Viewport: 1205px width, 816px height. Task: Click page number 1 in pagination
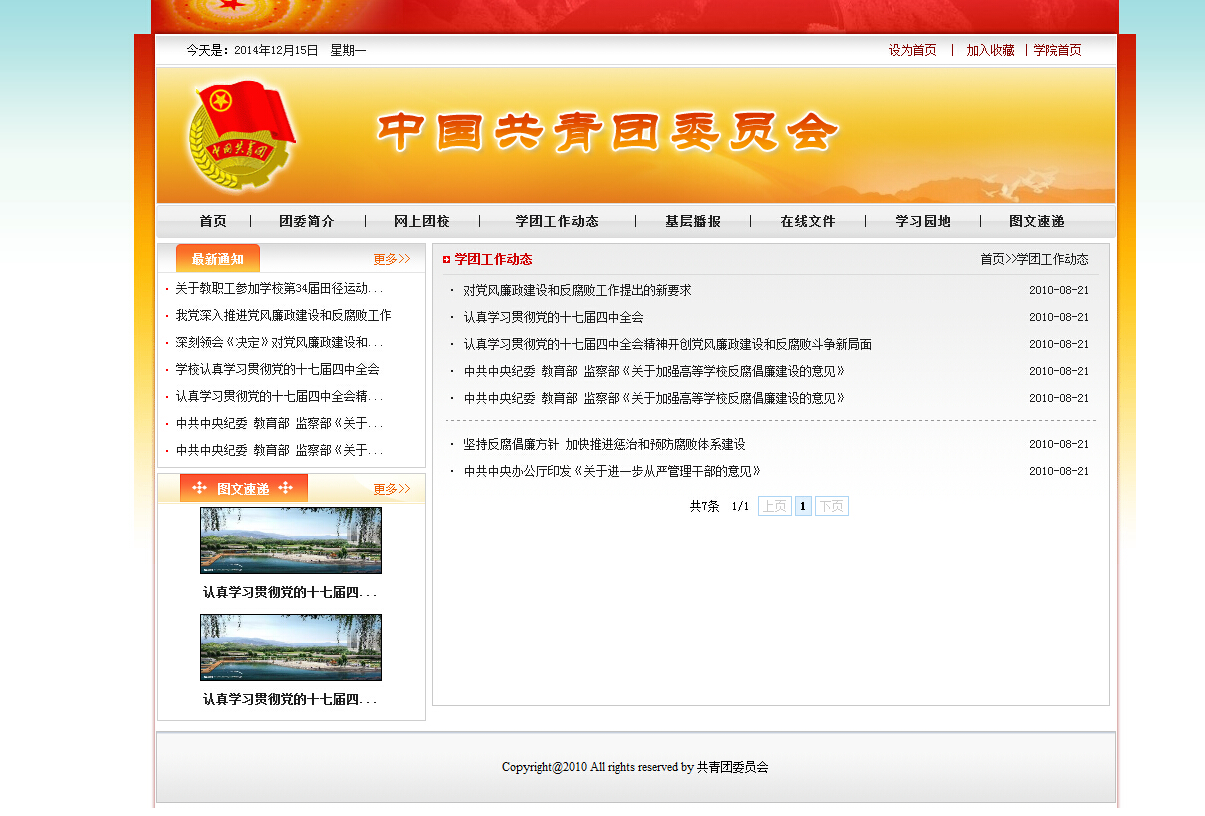(x=803, y=506)
